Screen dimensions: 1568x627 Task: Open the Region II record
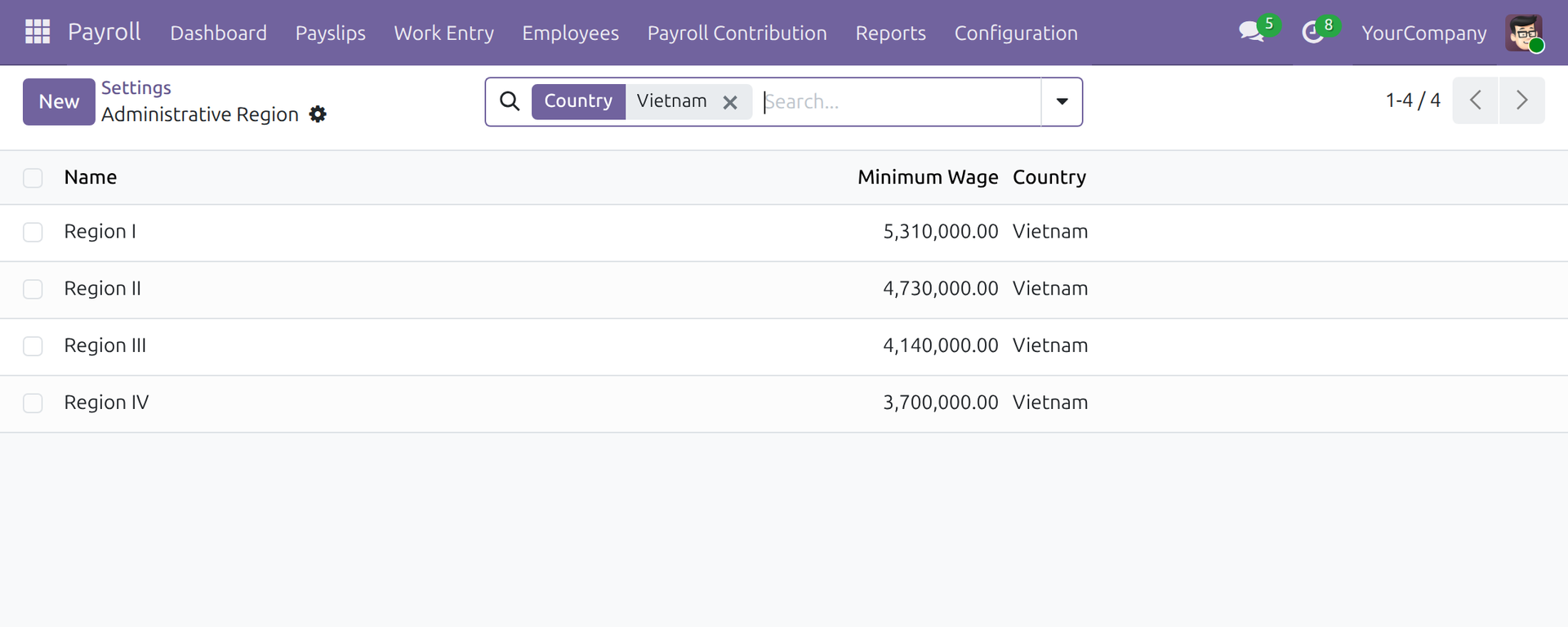103,289
